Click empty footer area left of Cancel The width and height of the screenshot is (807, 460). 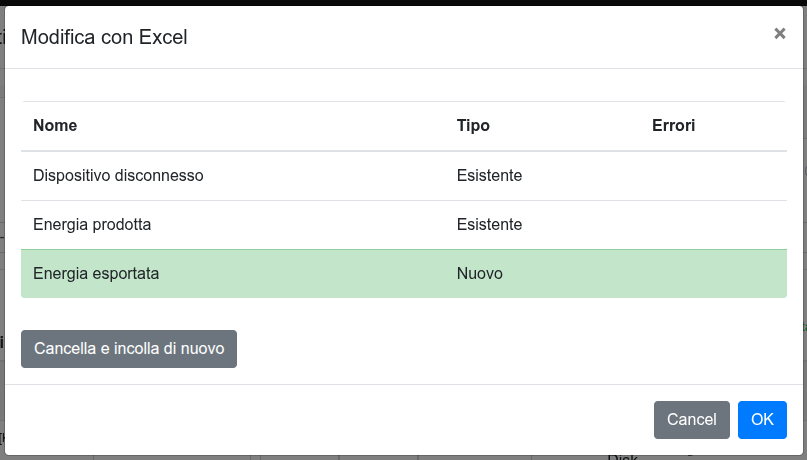point(330,420)
